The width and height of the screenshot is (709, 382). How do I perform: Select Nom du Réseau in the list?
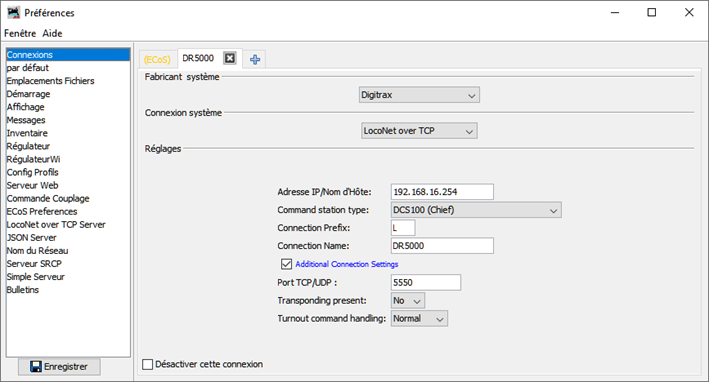click(68, 251)
